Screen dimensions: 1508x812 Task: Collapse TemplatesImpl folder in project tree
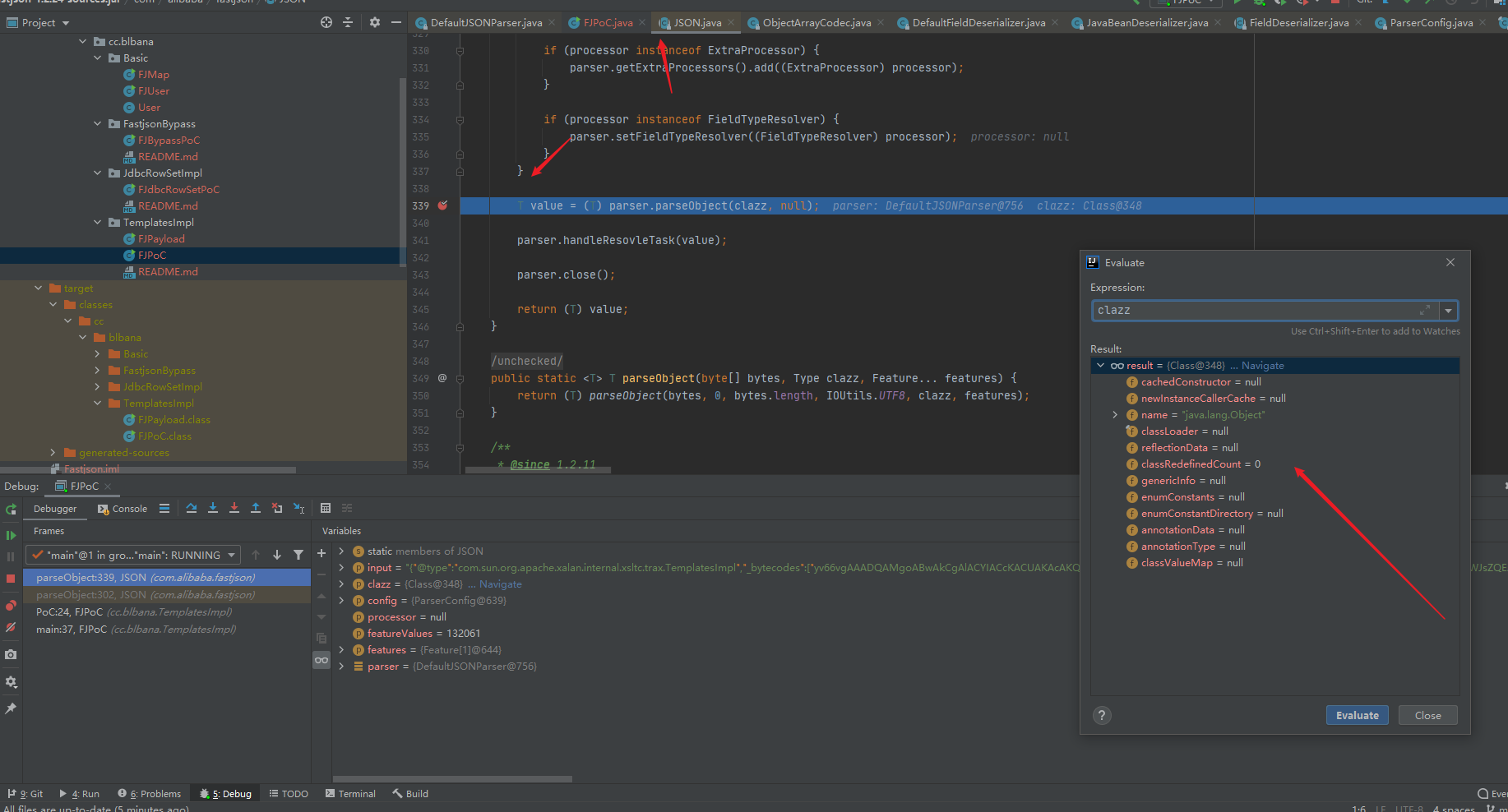[x=98, y=223]
